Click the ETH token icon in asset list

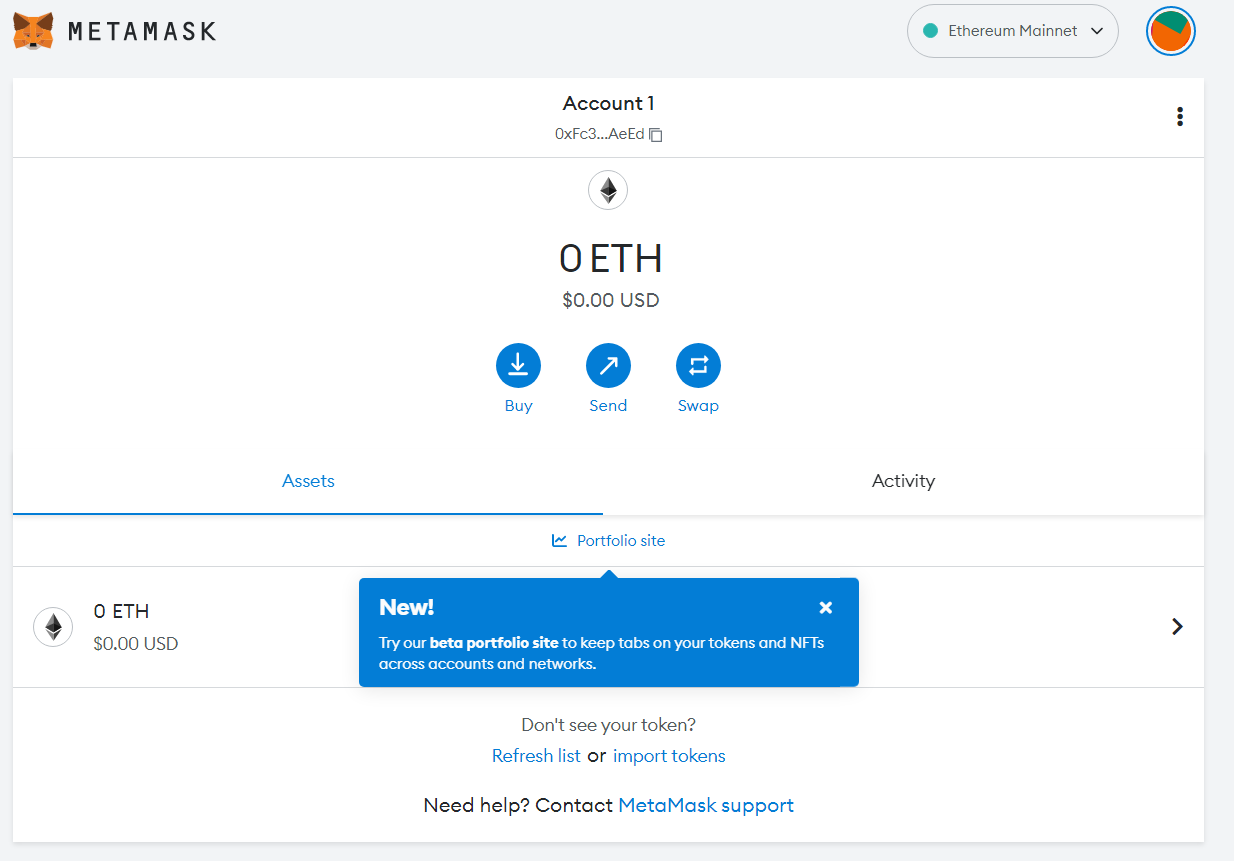coord(53,627)
